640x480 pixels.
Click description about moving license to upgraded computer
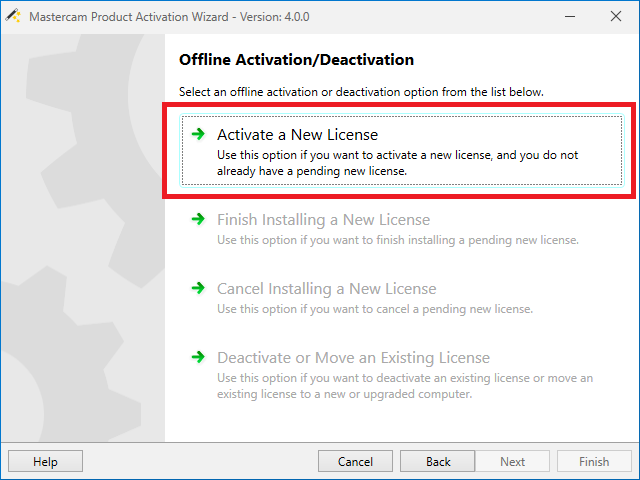[x=404, y=385]
